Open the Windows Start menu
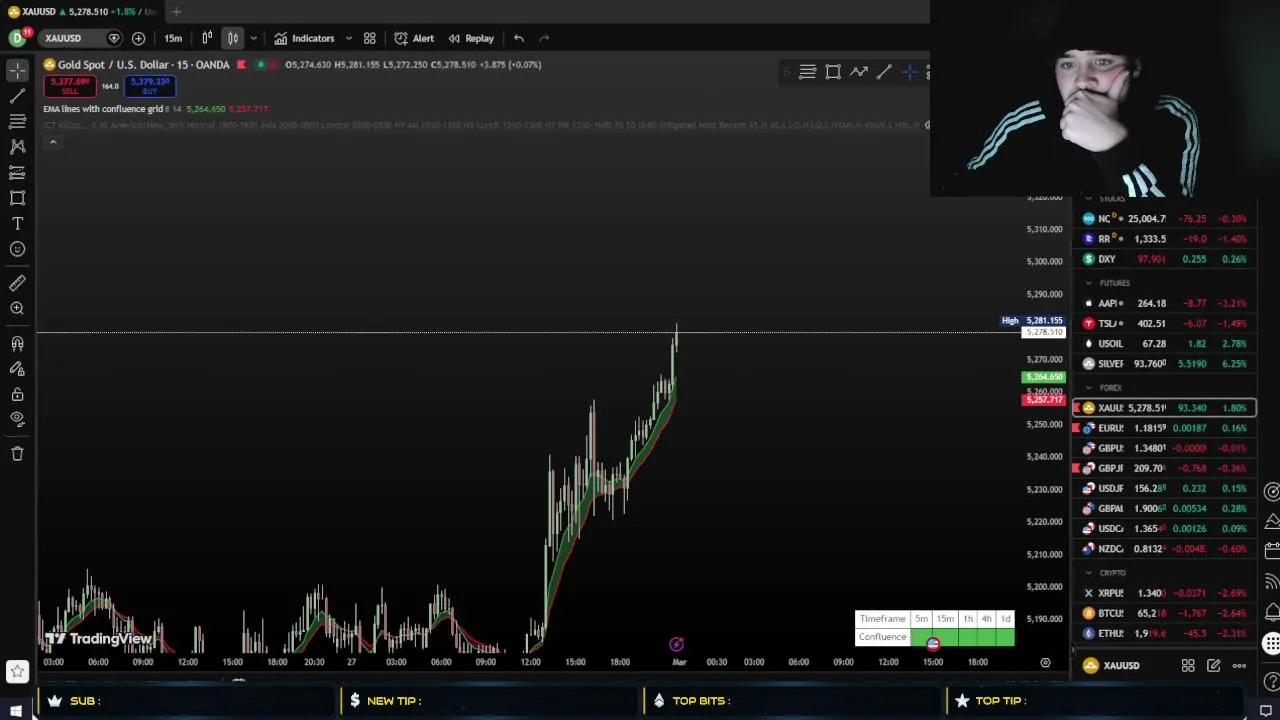Screen dimensions: 1280x720 (16, 711)
